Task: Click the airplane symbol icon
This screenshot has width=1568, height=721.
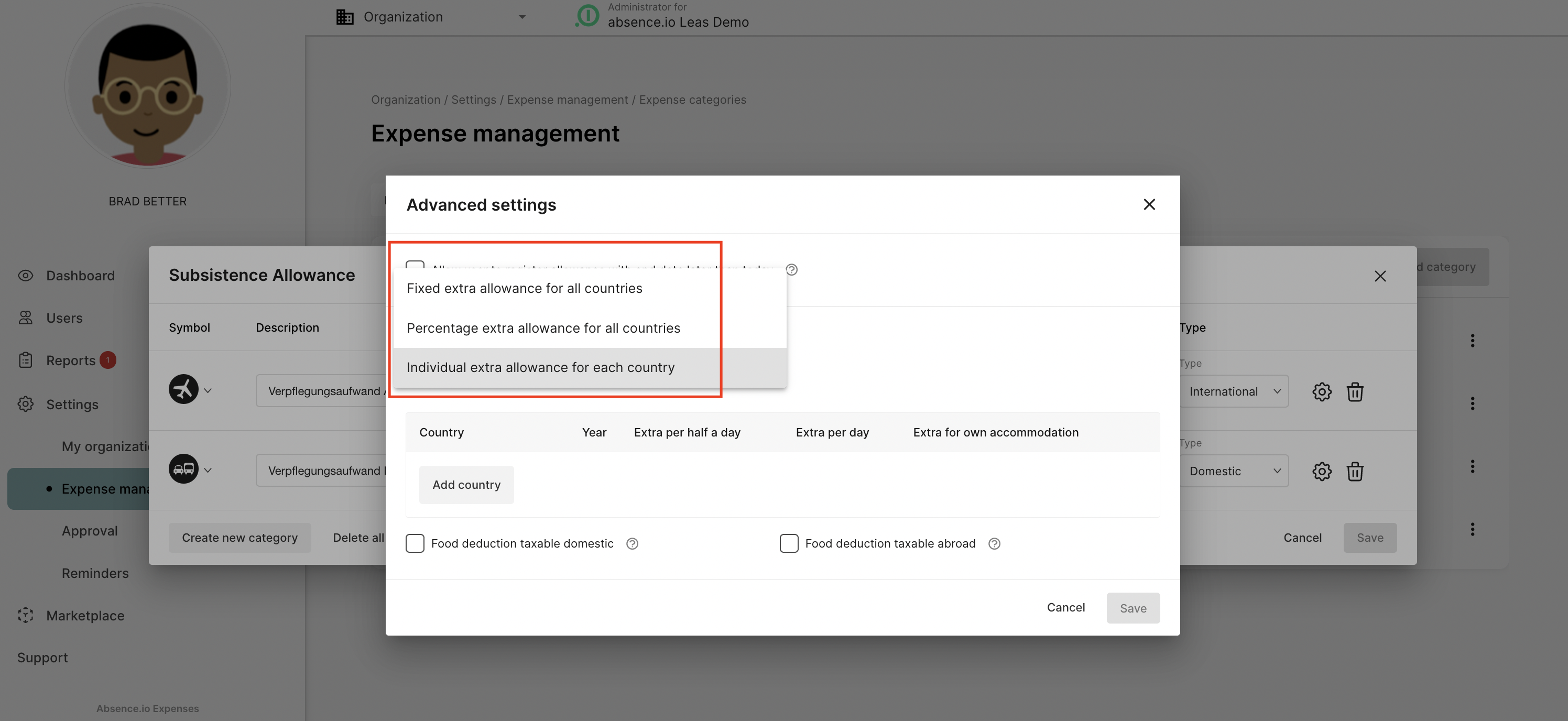Action: tap(183, 389)
